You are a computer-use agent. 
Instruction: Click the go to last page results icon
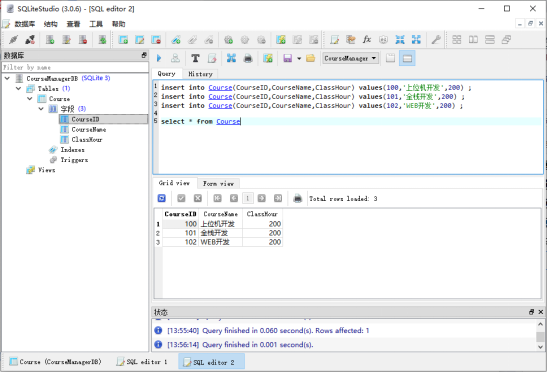278,199
